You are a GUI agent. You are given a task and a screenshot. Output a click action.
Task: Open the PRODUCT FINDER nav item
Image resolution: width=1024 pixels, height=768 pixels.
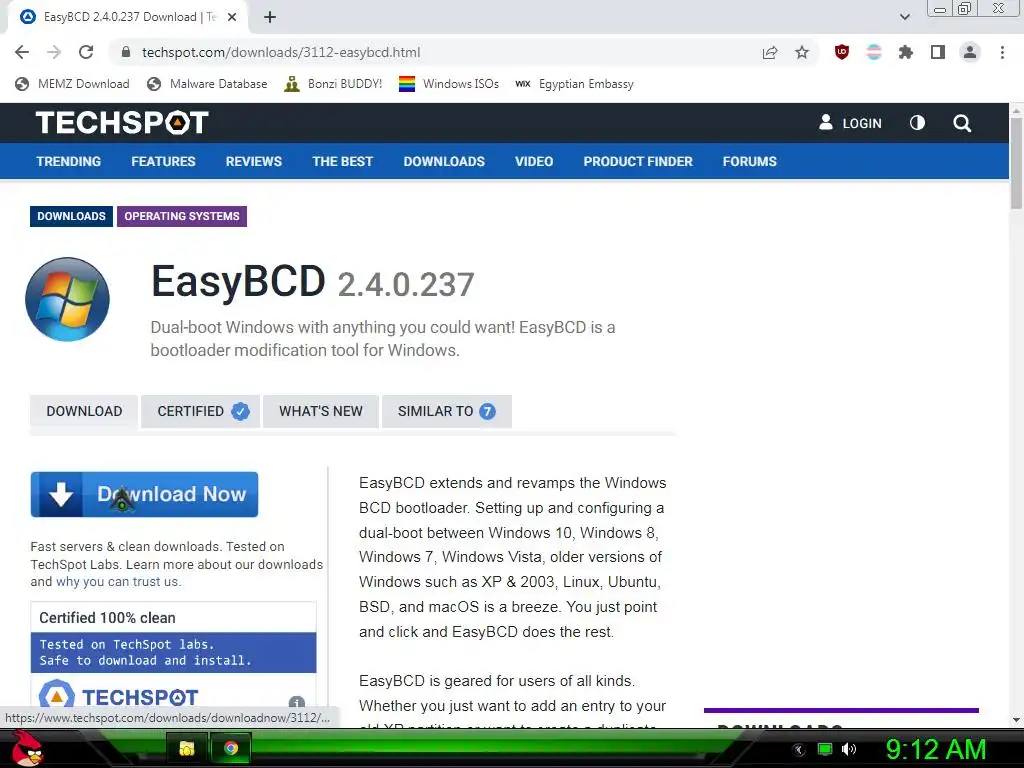638,161
